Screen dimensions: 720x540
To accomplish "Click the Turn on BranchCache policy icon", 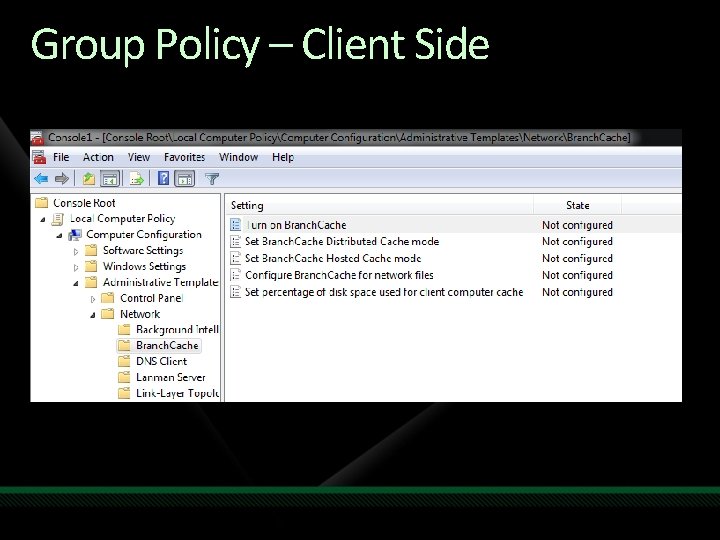I will [x=236, y=225].
